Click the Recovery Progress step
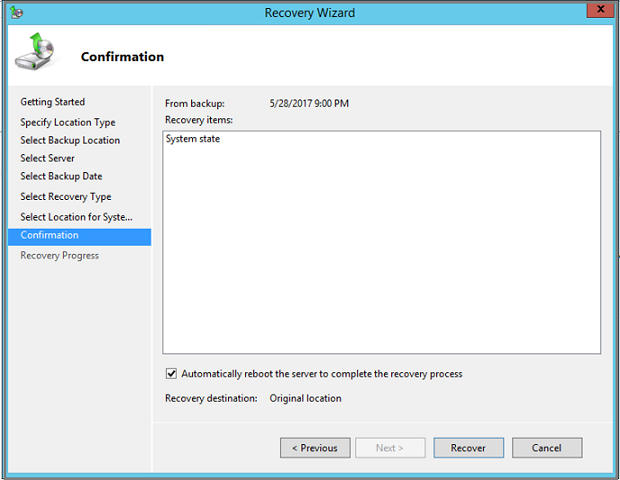The height and width of the screenshot is (480, 620). [59, 255]
